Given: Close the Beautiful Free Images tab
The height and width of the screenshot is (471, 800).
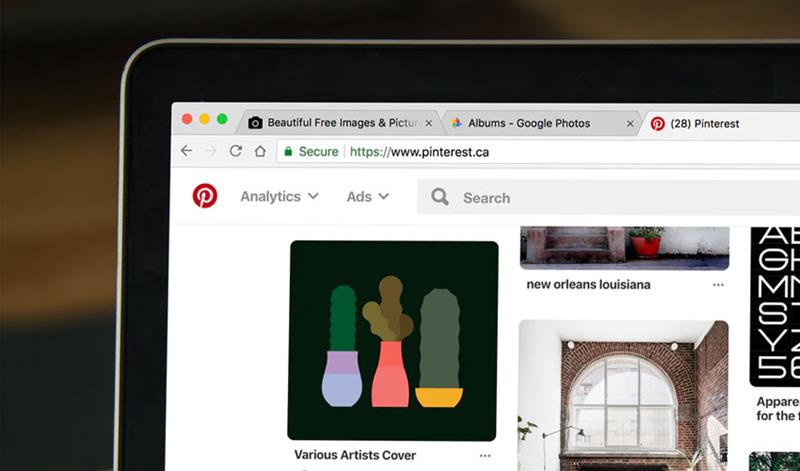Looking at the screenshot, I should (429, 123).
